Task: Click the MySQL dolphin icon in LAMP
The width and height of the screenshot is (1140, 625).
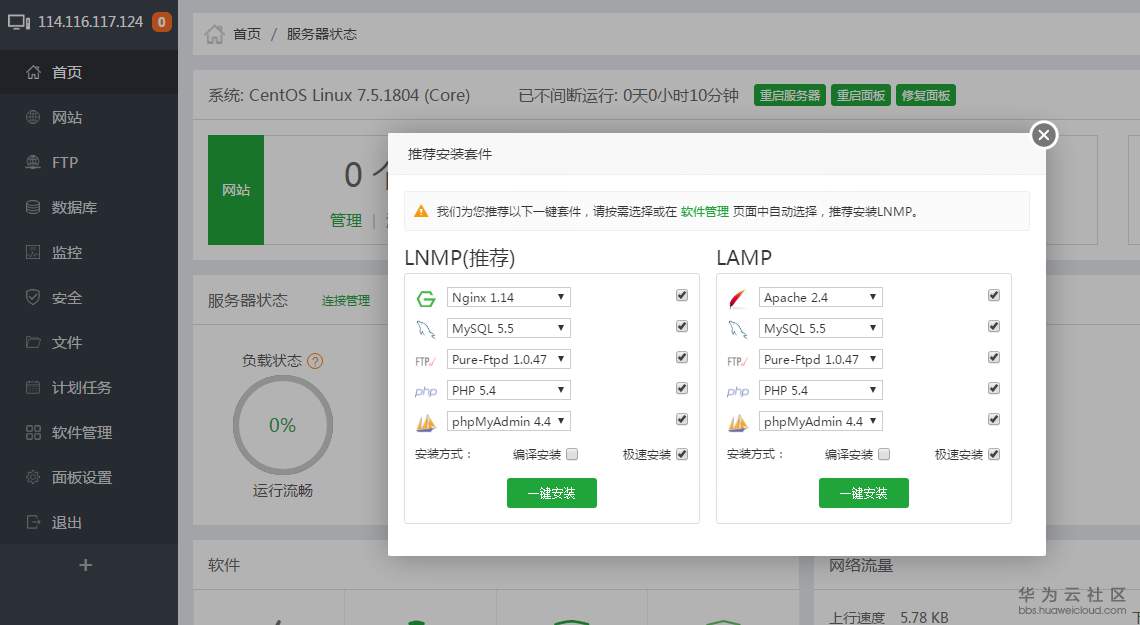Action: pos(737,329)
